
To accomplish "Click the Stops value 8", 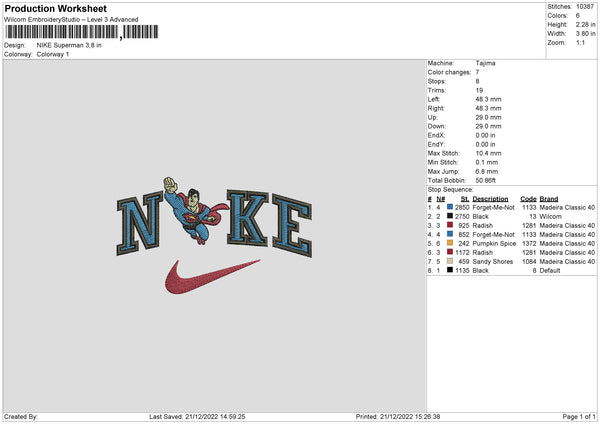I will tap(477, 81).
